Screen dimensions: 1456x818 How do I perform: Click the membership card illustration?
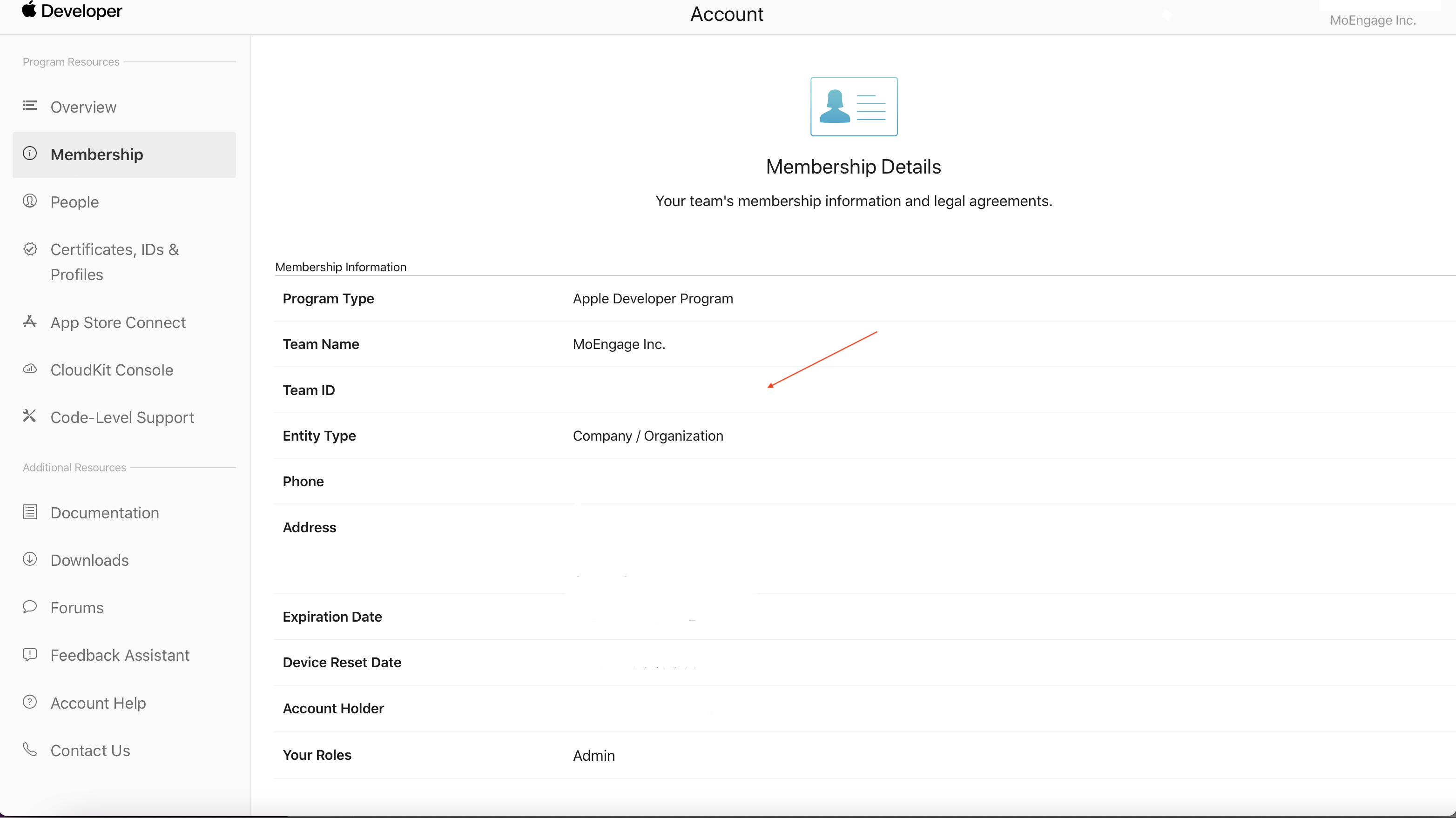(854, 106)
